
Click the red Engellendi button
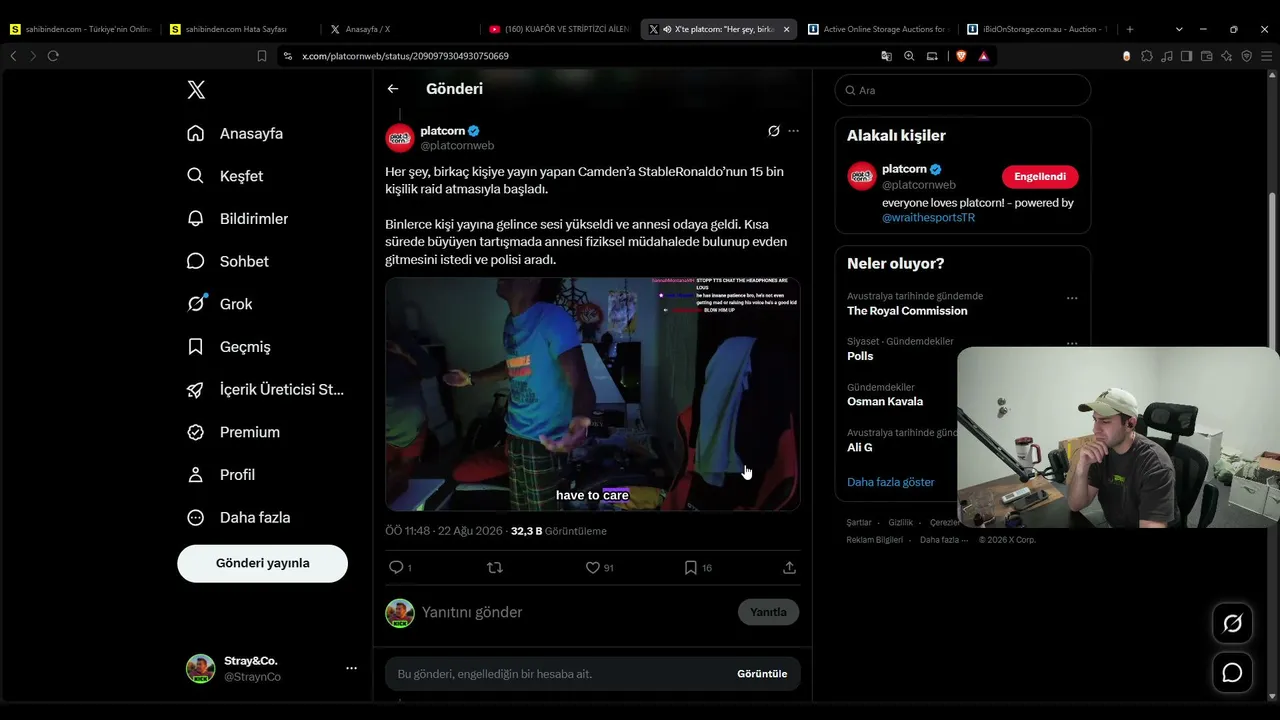[1040, 177]
